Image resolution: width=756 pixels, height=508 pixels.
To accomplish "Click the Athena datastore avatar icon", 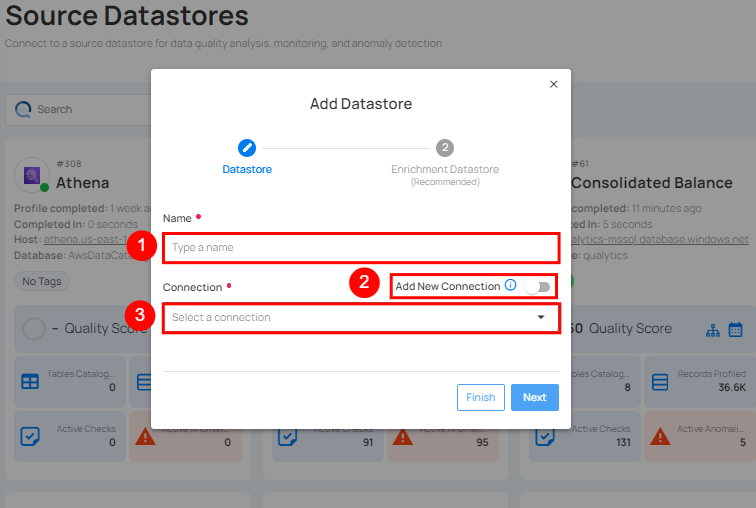I will coord(32,175).
